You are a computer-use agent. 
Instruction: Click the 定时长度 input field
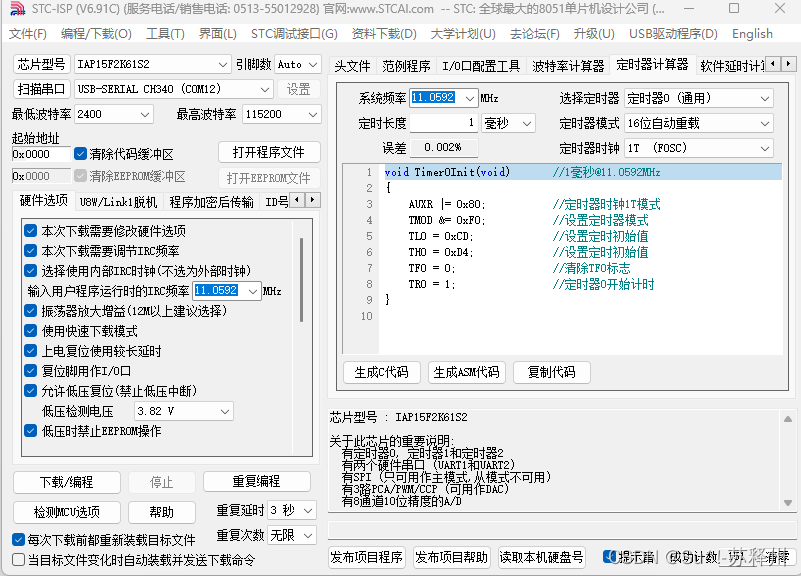pos(443,123)
